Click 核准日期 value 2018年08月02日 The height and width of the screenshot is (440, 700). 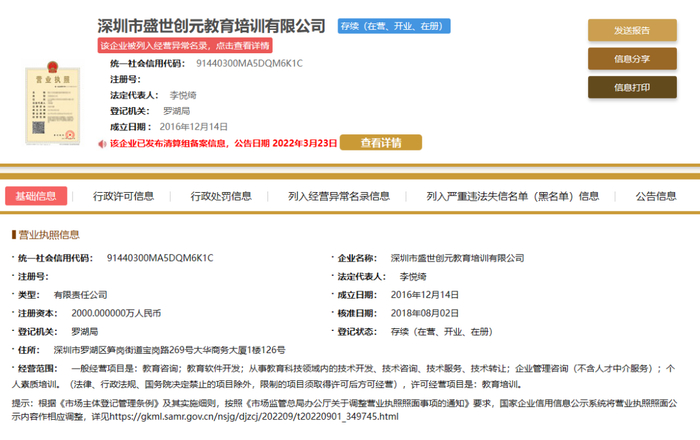[x=425, y=313]
